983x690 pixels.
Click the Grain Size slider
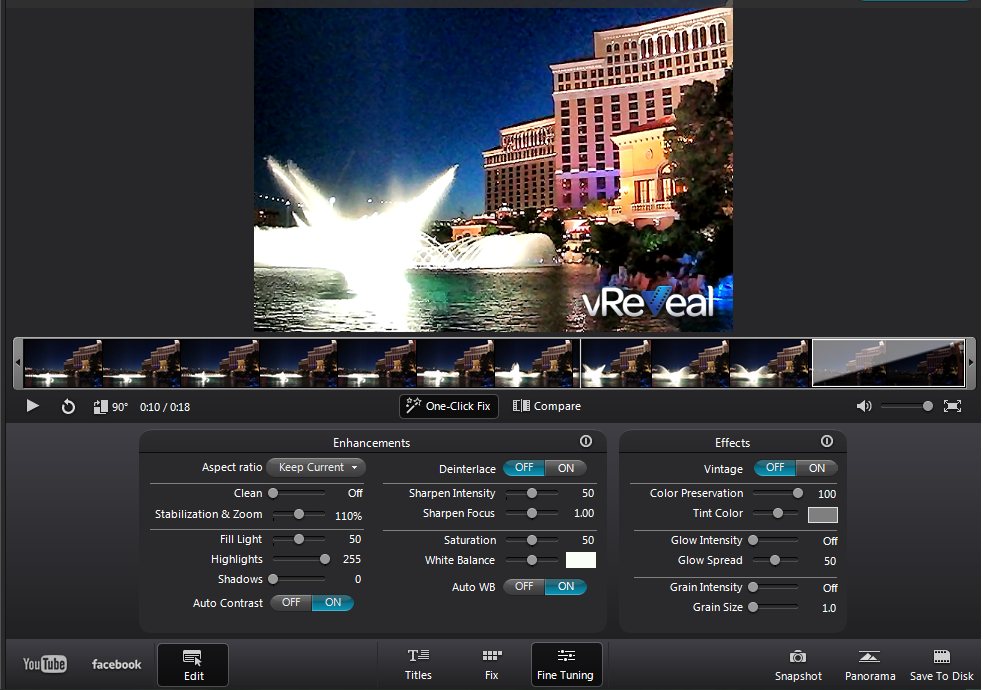(775, 607)
